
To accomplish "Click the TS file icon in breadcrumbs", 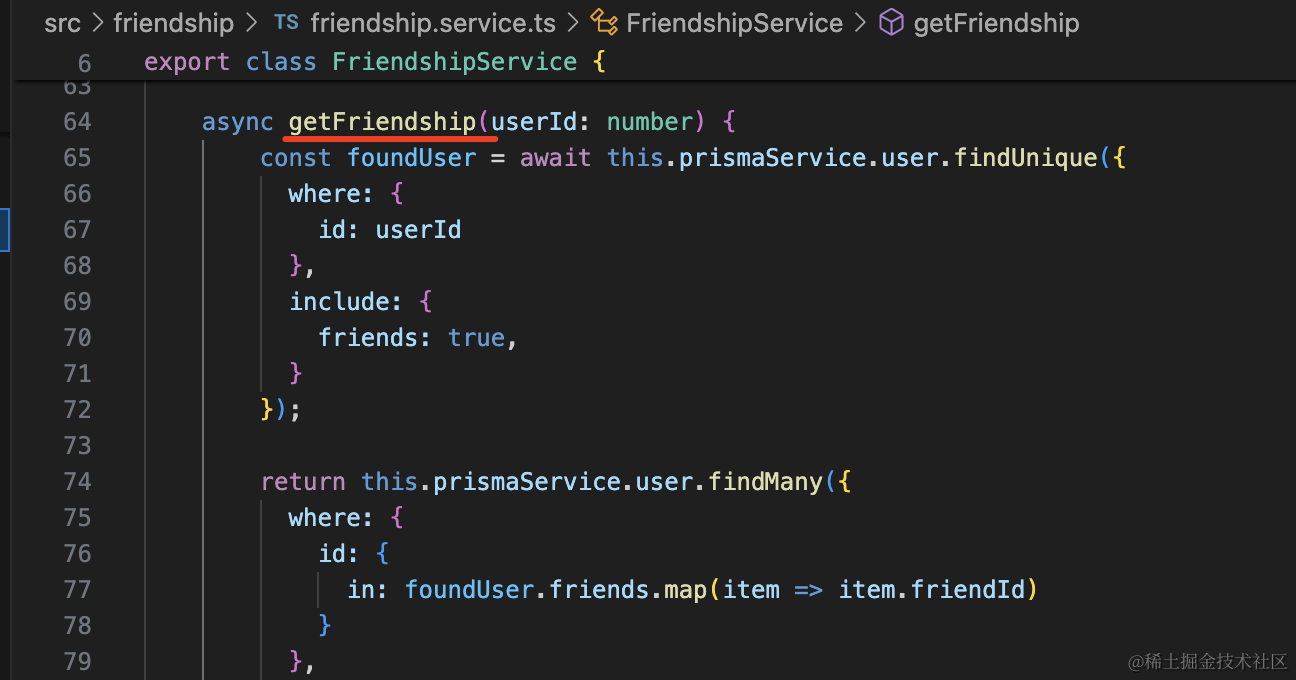I will (286, 23).
